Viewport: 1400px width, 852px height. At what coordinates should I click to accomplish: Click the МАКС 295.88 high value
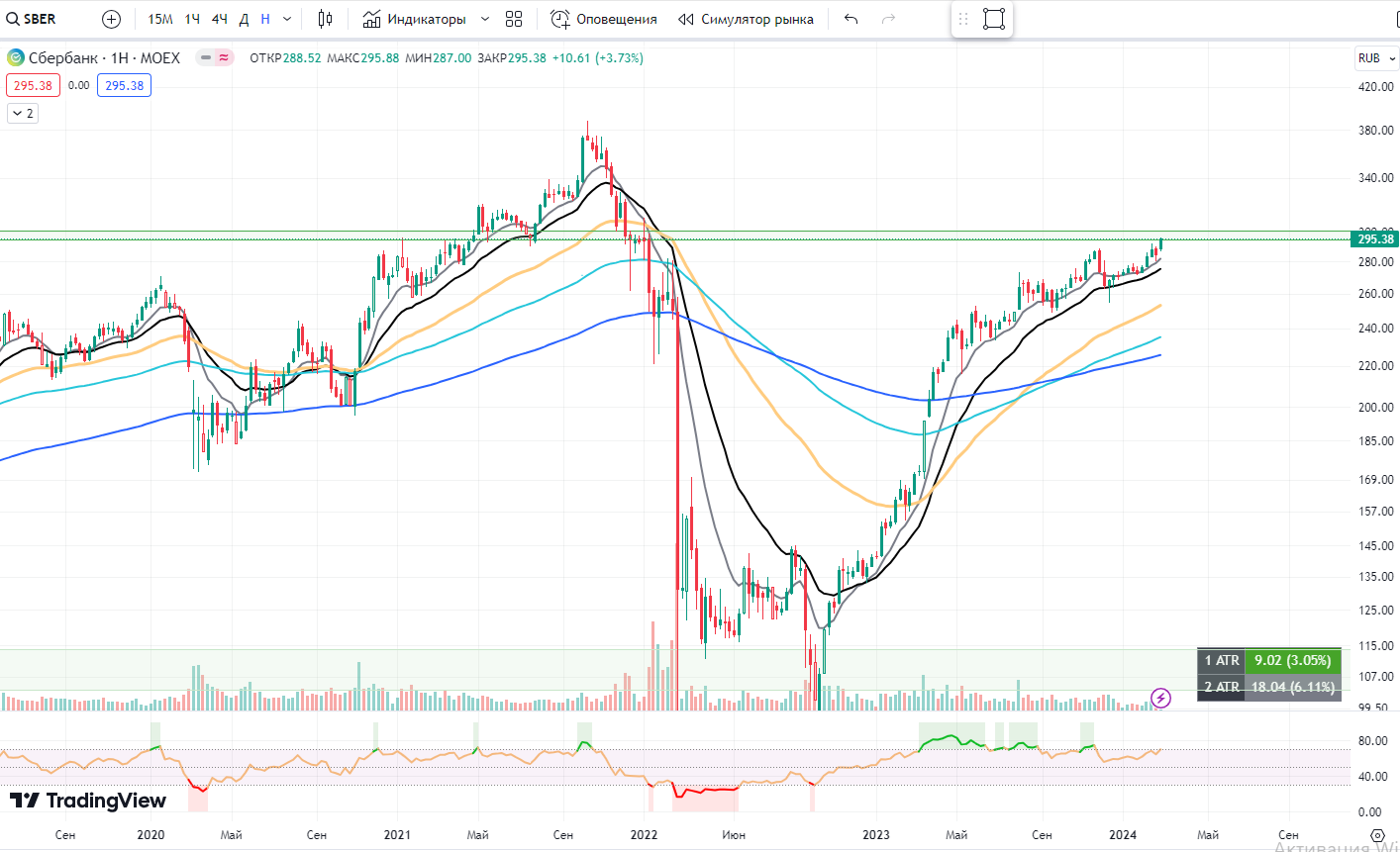[x=363, y=58]
